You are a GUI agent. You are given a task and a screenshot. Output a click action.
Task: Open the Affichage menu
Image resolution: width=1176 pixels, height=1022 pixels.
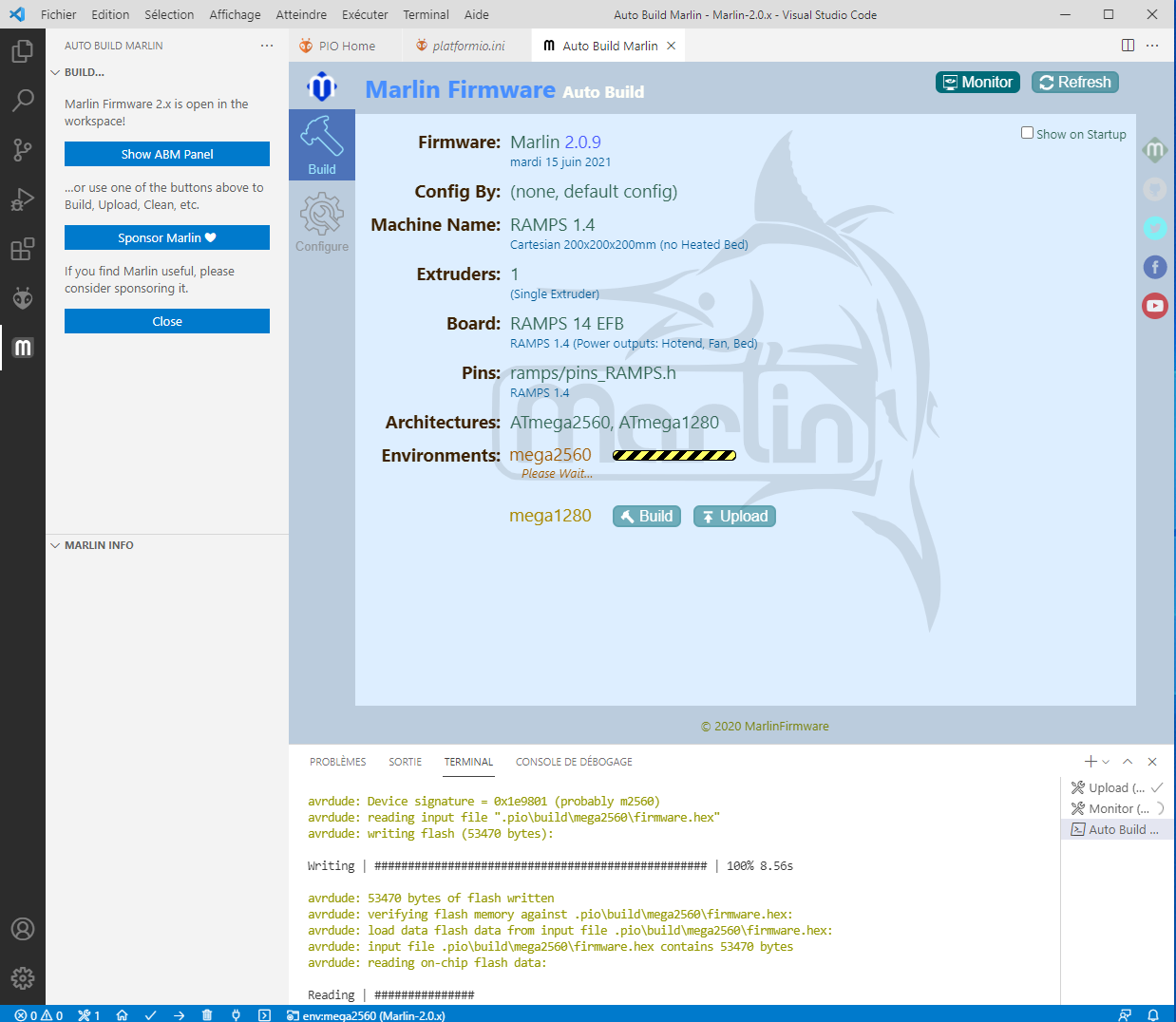tap(235, 14)
